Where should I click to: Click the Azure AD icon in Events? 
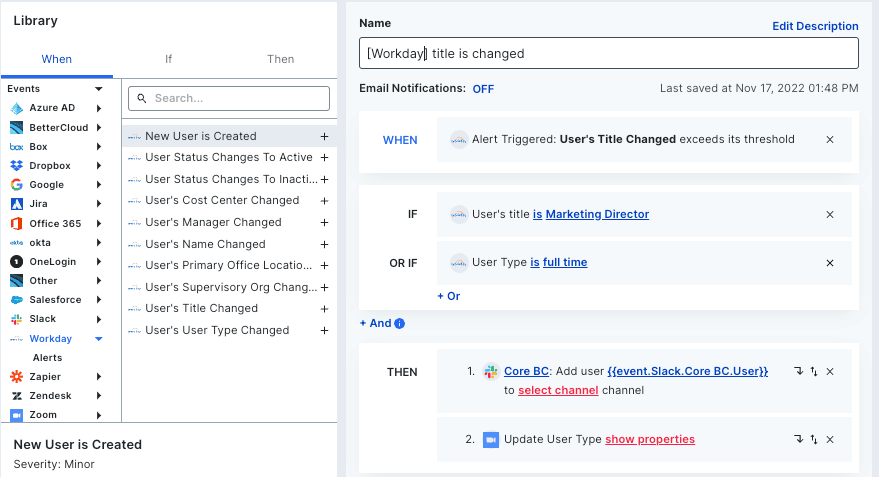(x=17, y=108)
